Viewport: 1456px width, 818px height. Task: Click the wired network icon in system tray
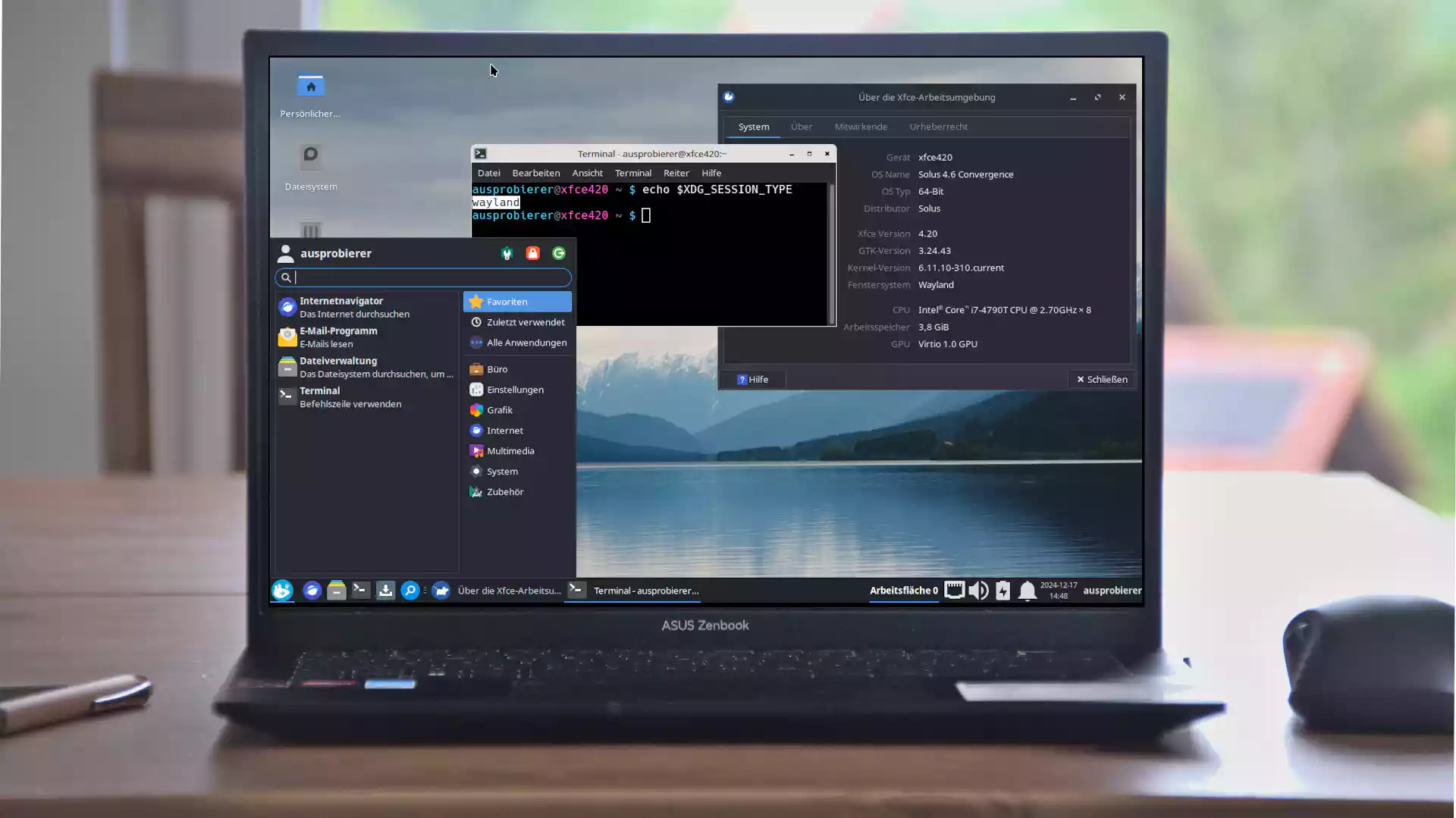(954, 590)
